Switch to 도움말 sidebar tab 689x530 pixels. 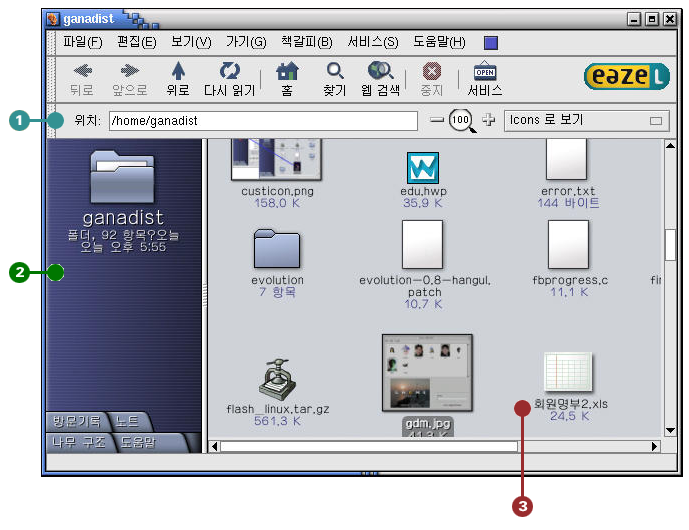(139, 442)
